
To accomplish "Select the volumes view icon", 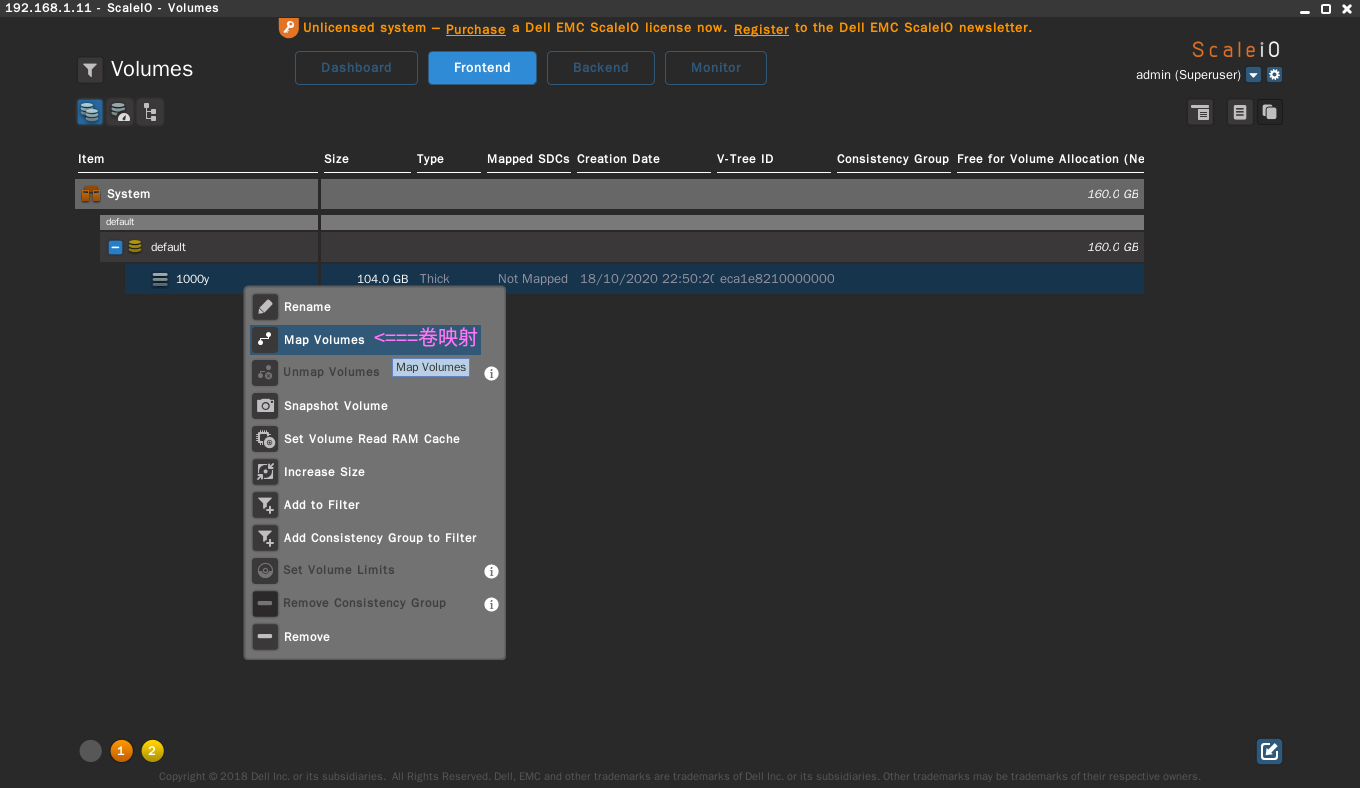I will point(90,112).
